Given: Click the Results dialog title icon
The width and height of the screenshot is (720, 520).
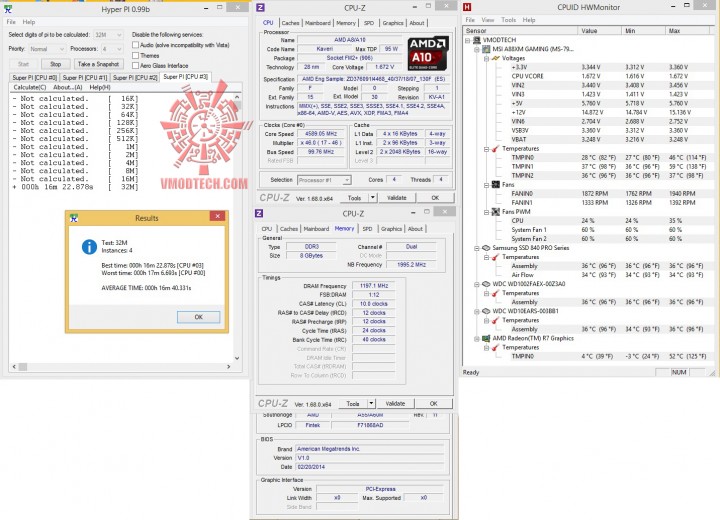Looking at the screenshot, I should pyautogui.click(x=74, y=218).
